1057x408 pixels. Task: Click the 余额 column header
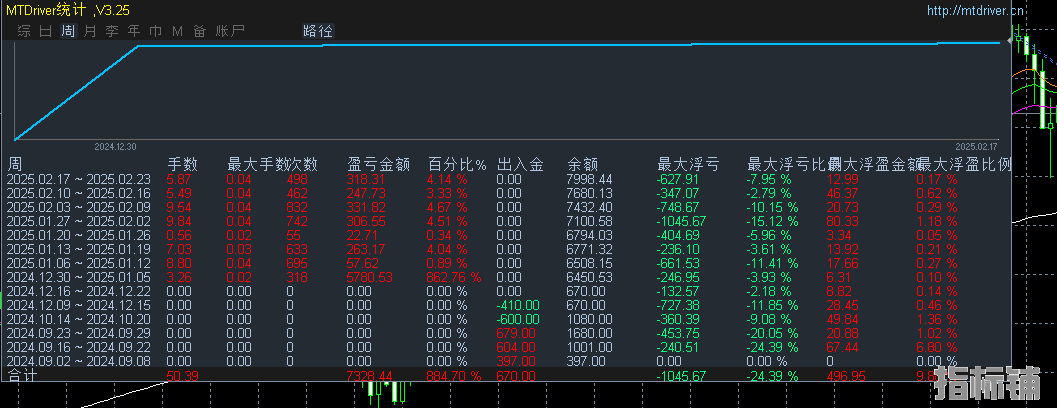[x=582, y=164]
